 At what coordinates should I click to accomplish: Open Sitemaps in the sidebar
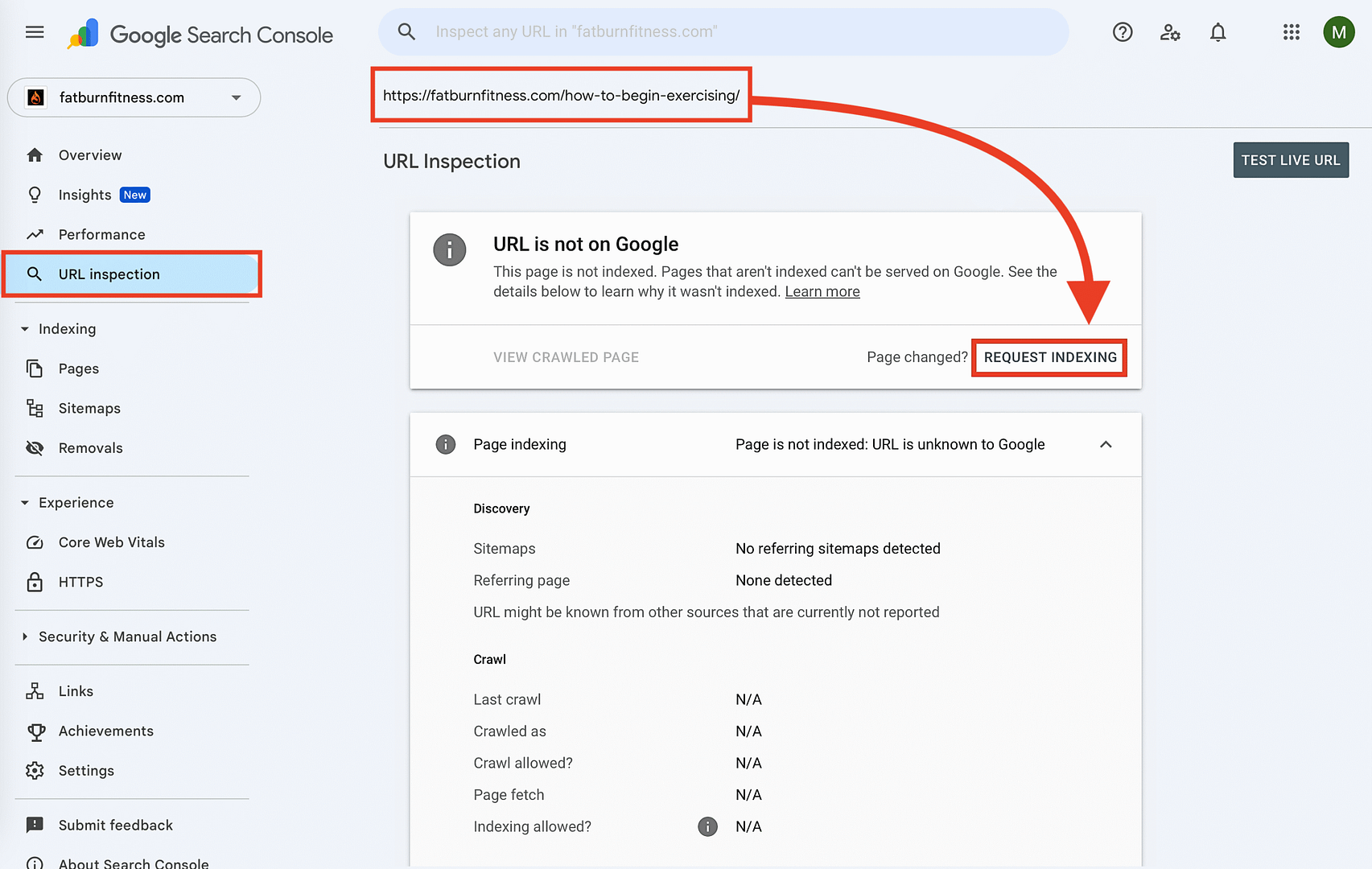[89, 409]
